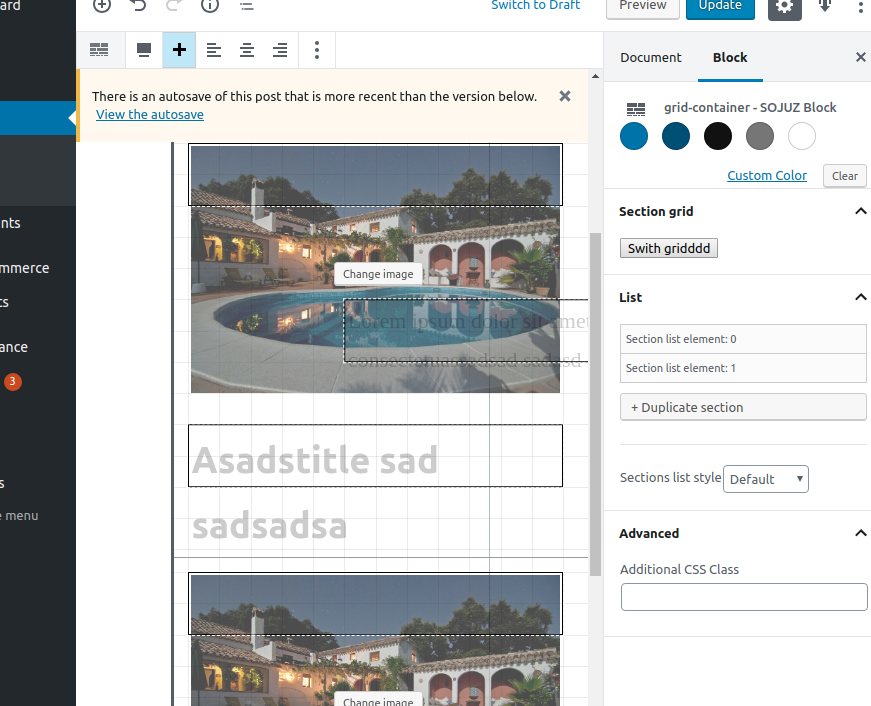Click the Swith gridddd button
Screen dimensions: 871x706
669,248
